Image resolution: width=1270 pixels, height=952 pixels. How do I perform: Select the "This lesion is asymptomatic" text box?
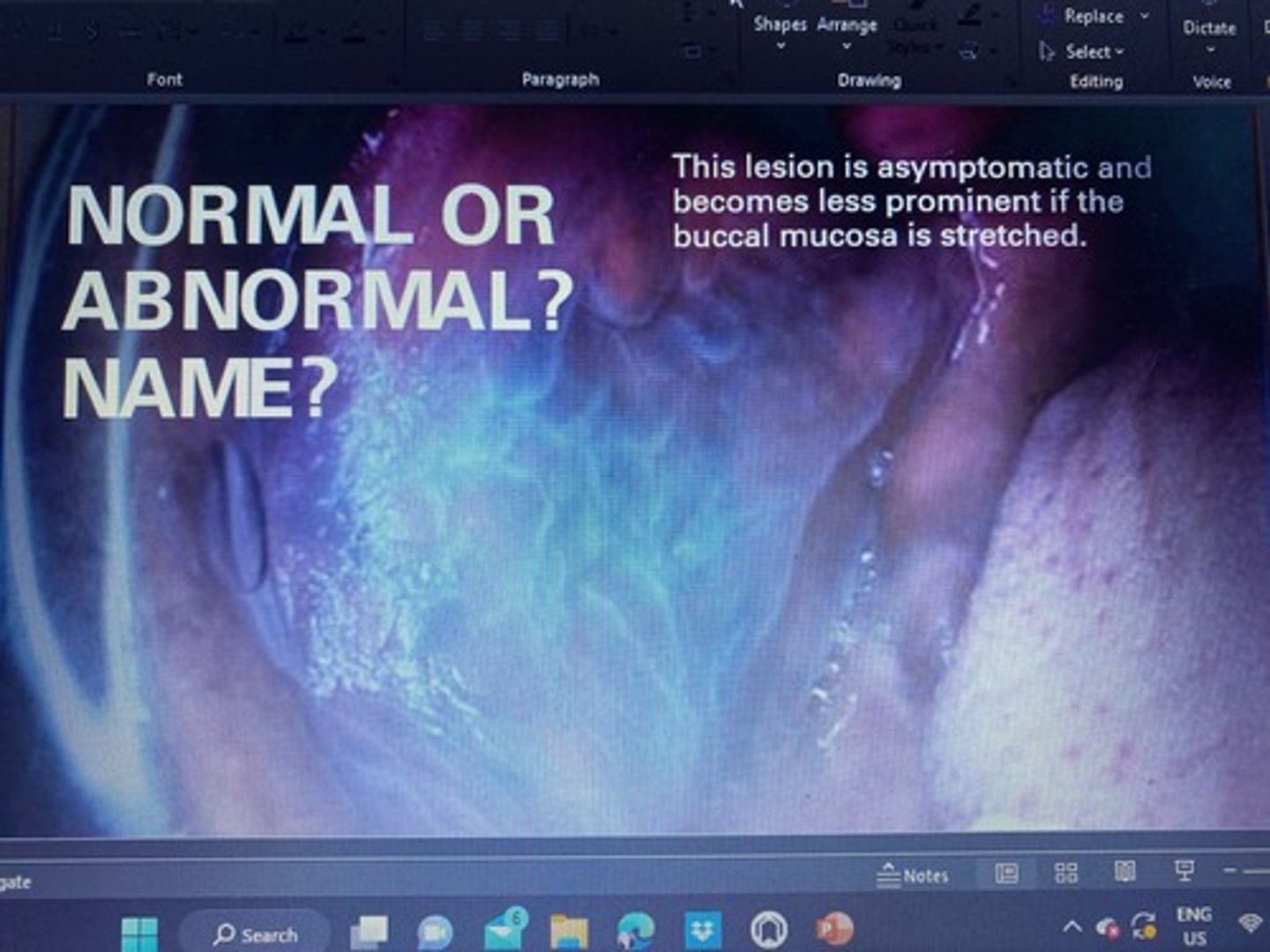912,201
